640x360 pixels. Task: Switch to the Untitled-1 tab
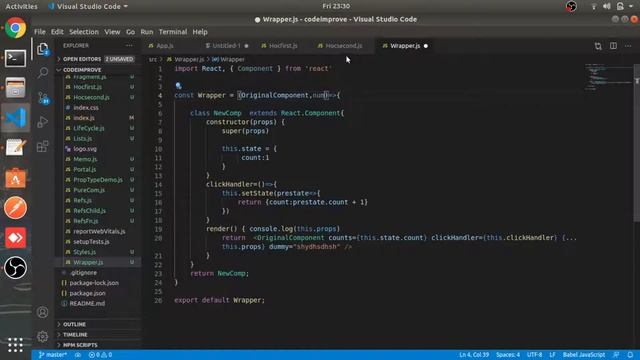coord(226,46)
